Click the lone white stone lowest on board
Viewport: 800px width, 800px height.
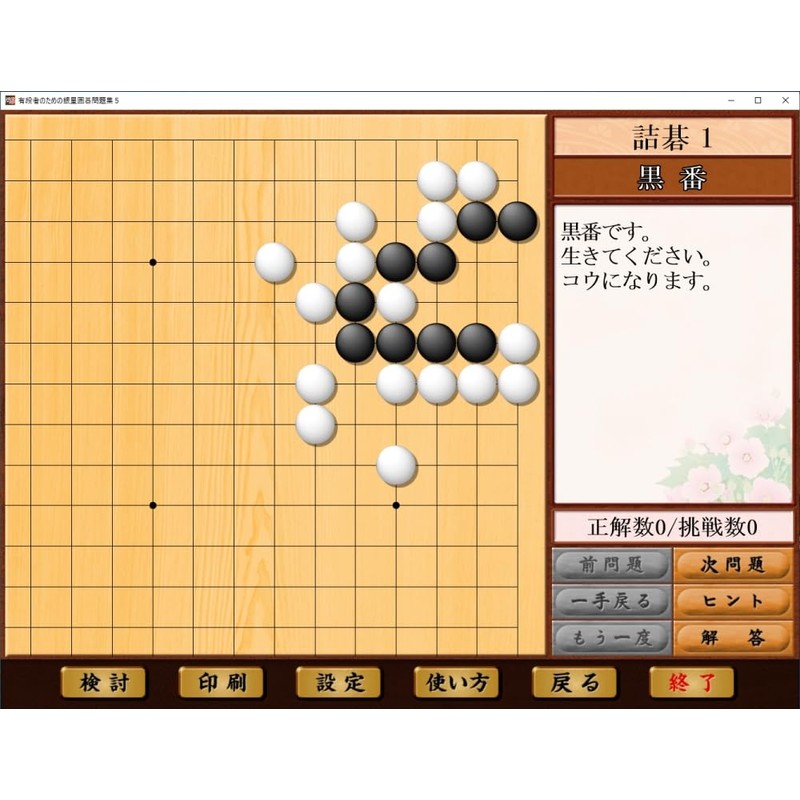point(396,465)
